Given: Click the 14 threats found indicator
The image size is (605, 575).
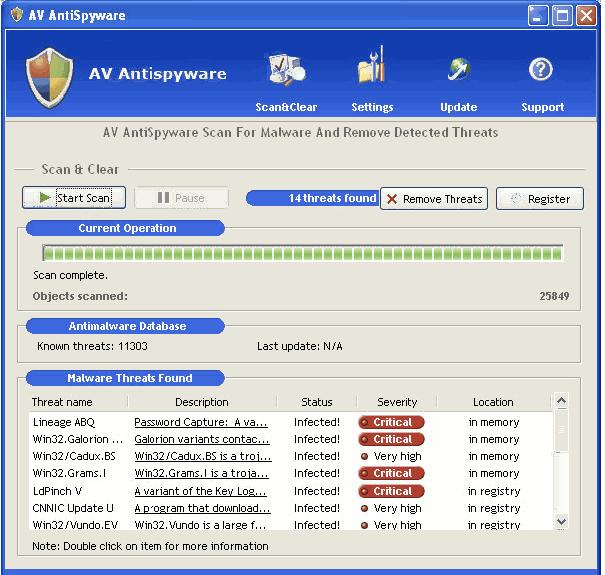Looking at the screenshot, I should (313, 198).
